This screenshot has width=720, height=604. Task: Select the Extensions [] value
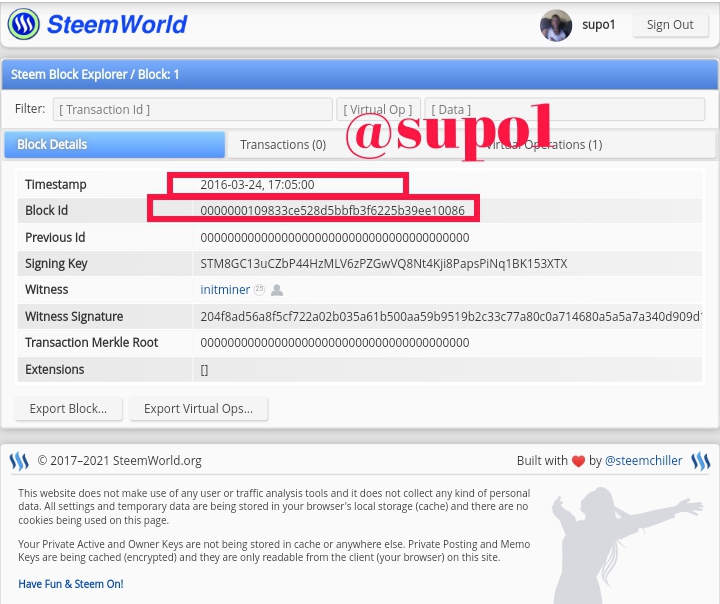(x=204, y=370)
